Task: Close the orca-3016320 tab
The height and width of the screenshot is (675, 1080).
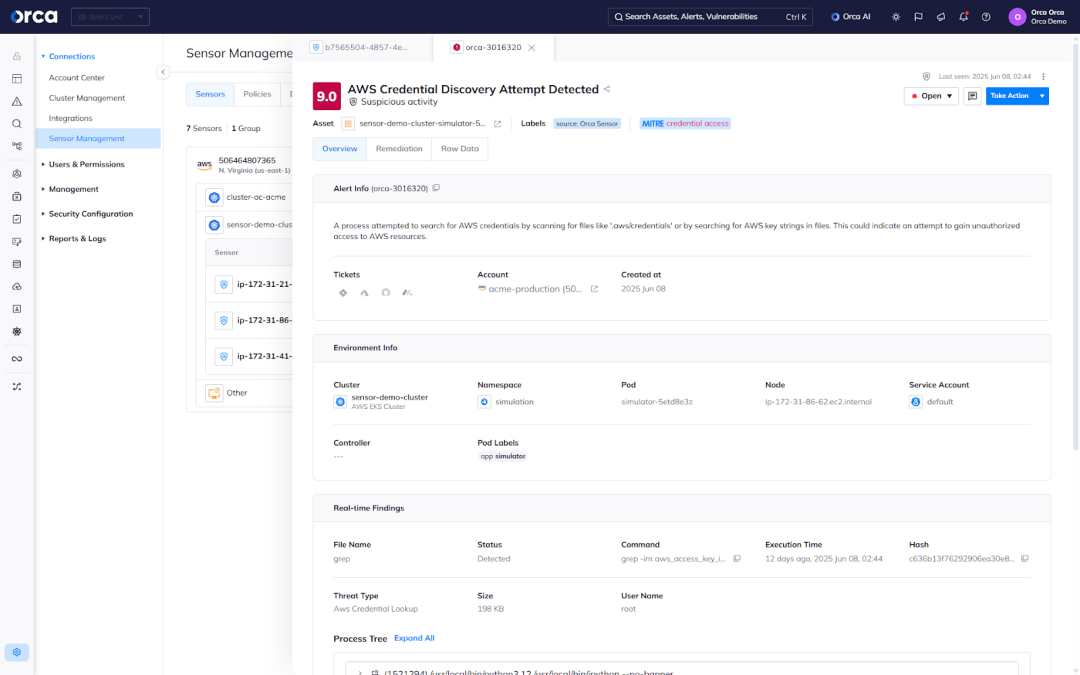Action: (x=532, y=48)
